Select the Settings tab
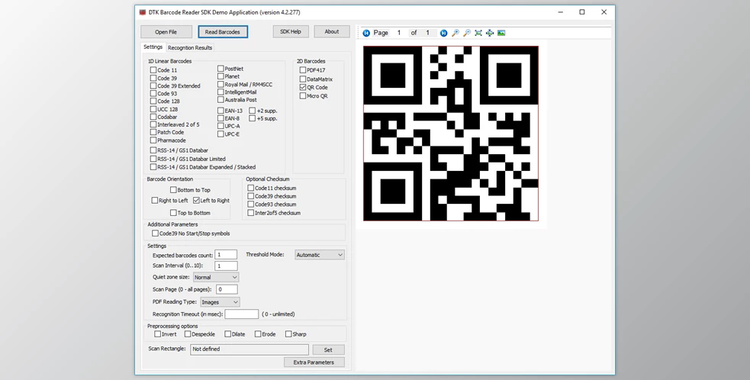 [x=153, y=47]
